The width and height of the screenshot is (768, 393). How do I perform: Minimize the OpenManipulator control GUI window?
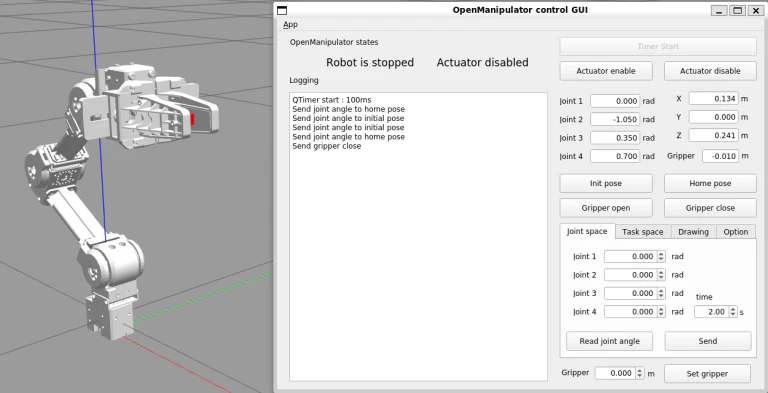[x=720, y=11]
